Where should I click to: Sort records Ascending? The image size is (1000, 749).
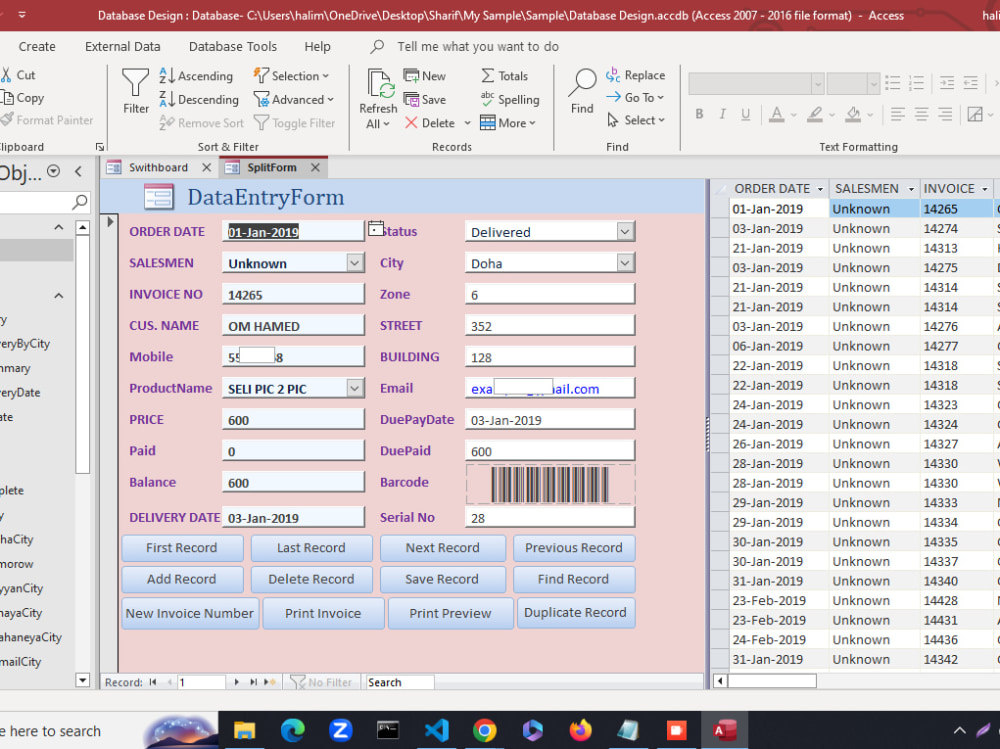196,76
